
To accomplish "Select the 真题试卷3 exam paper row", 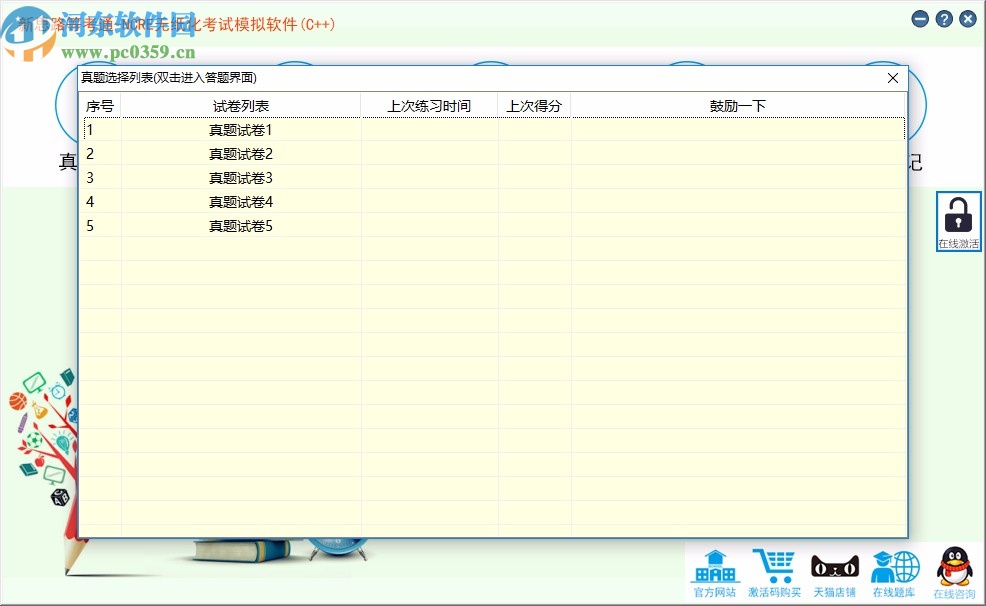I will pyautogui.click(x=240, y=177).
